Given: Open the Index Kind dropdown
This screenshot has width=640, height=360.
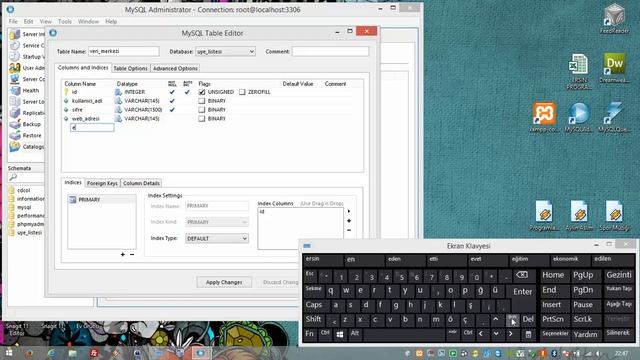Looking at the screenshot, I should click(217, 222).
